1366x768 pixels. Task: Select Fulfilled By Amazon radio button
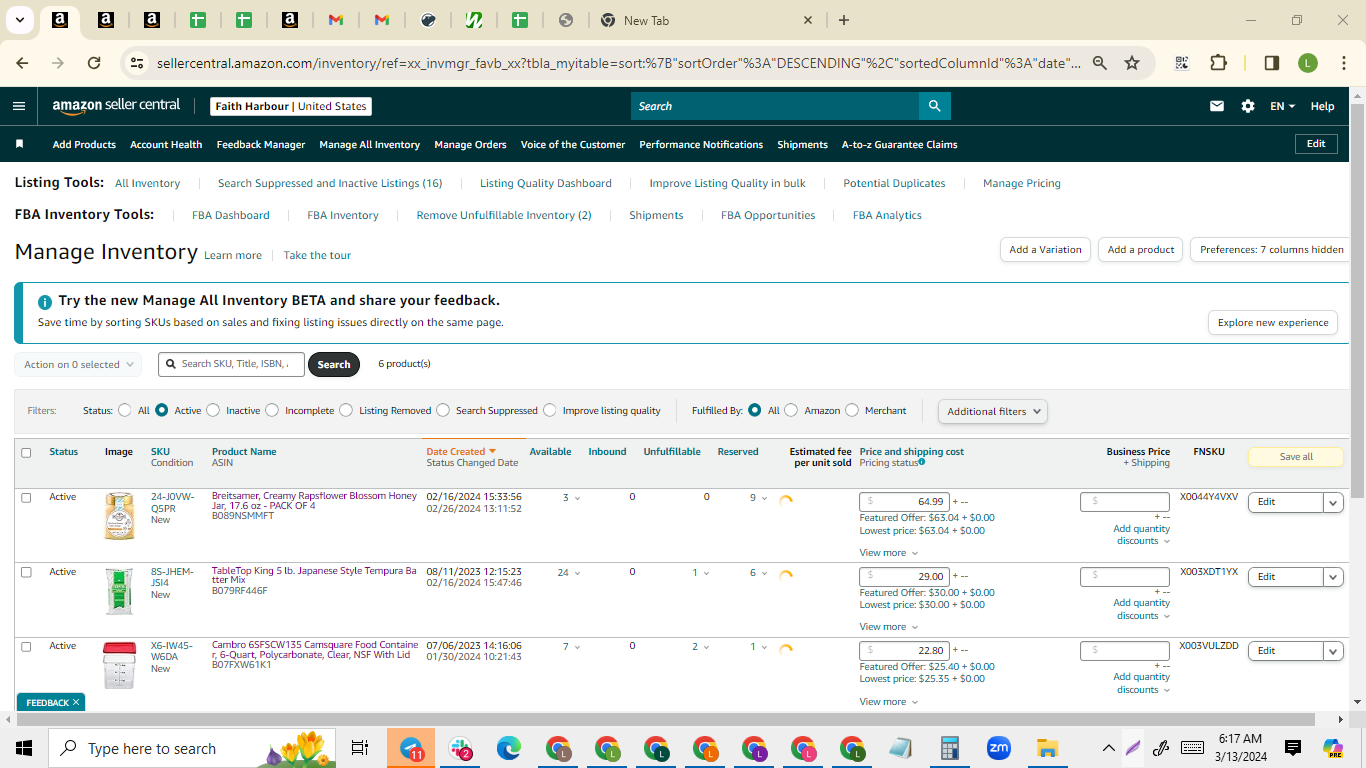click(791, 410)
